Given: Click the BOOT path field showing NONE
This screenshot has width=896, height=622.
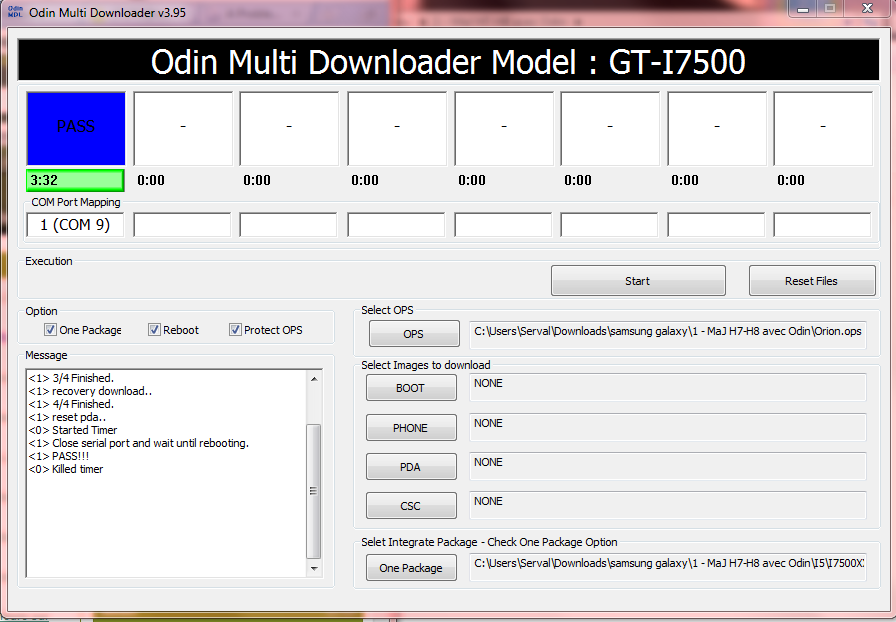Looking at the screenshot, I should (667, 388).
